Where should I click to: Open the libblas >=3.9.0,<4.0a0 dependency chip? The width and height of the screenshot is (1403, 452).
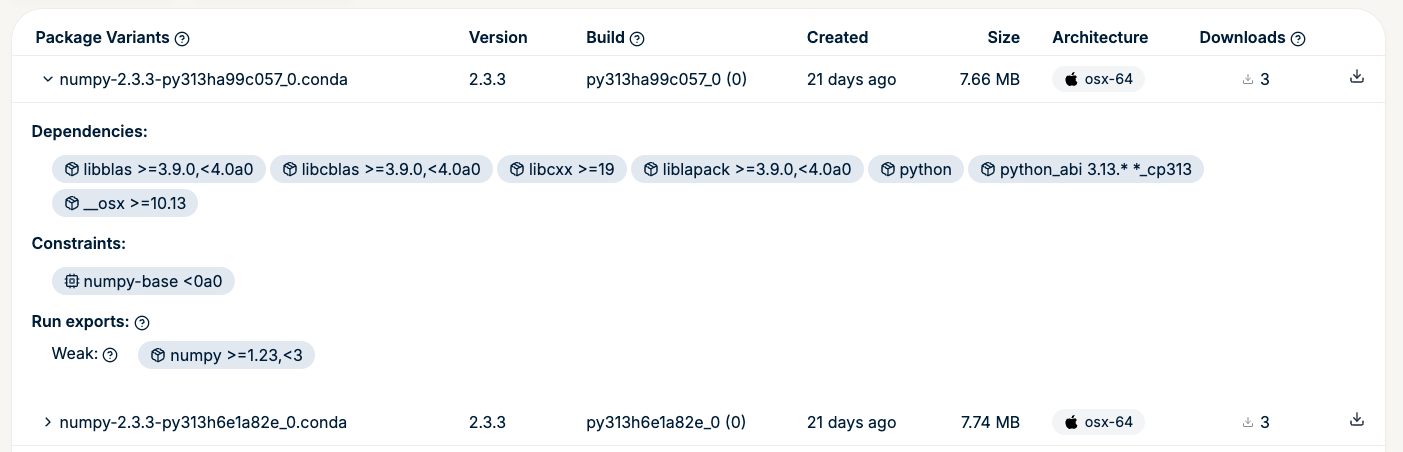tap(159, 169)
